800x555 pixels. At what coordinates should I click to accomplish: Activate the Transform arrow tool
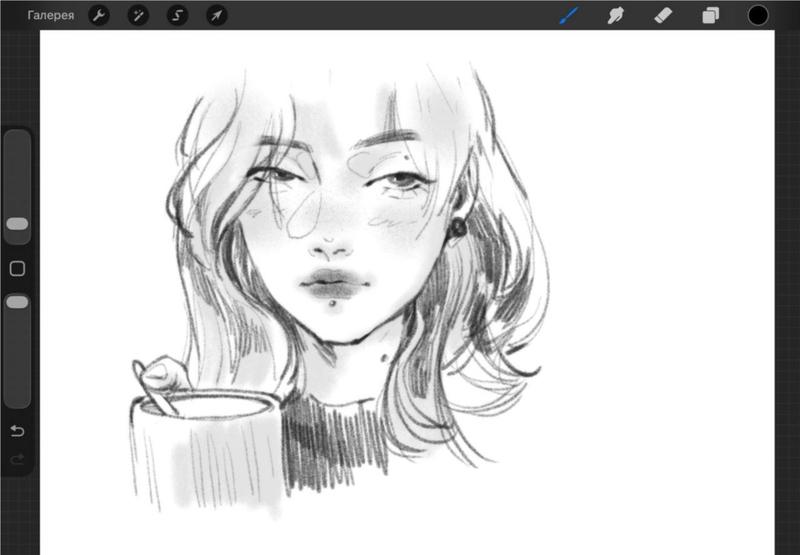tap(217, 15)
